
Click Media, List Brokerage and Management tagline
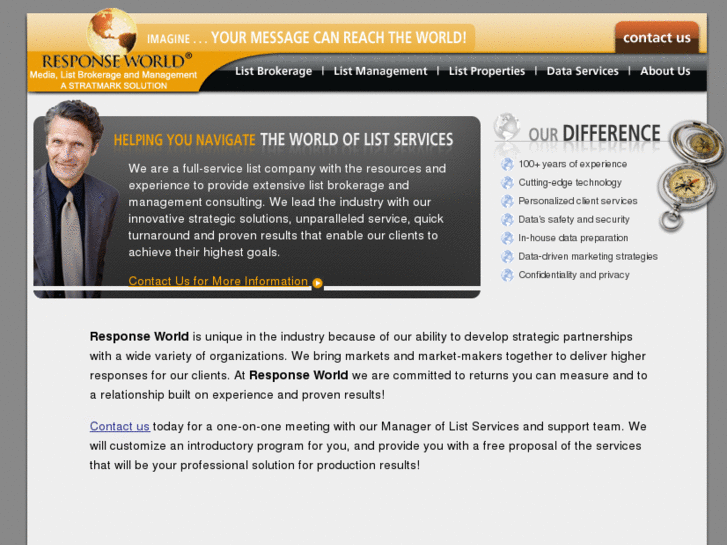114,75
